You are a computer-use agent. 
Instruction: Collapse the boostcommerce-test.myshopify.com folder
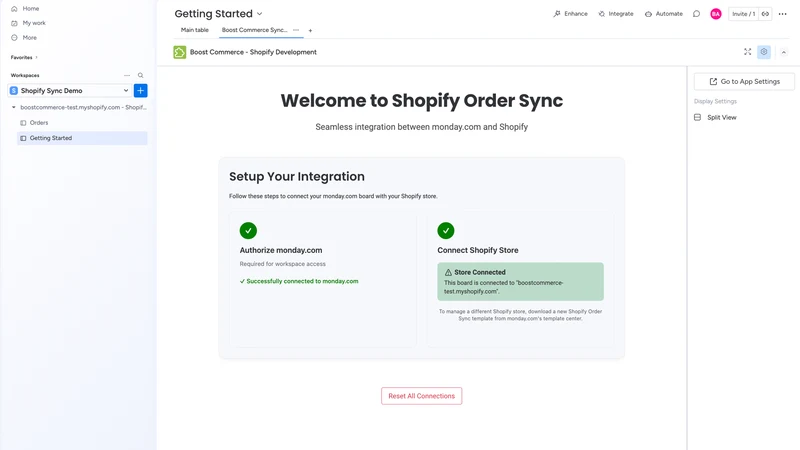14,107
